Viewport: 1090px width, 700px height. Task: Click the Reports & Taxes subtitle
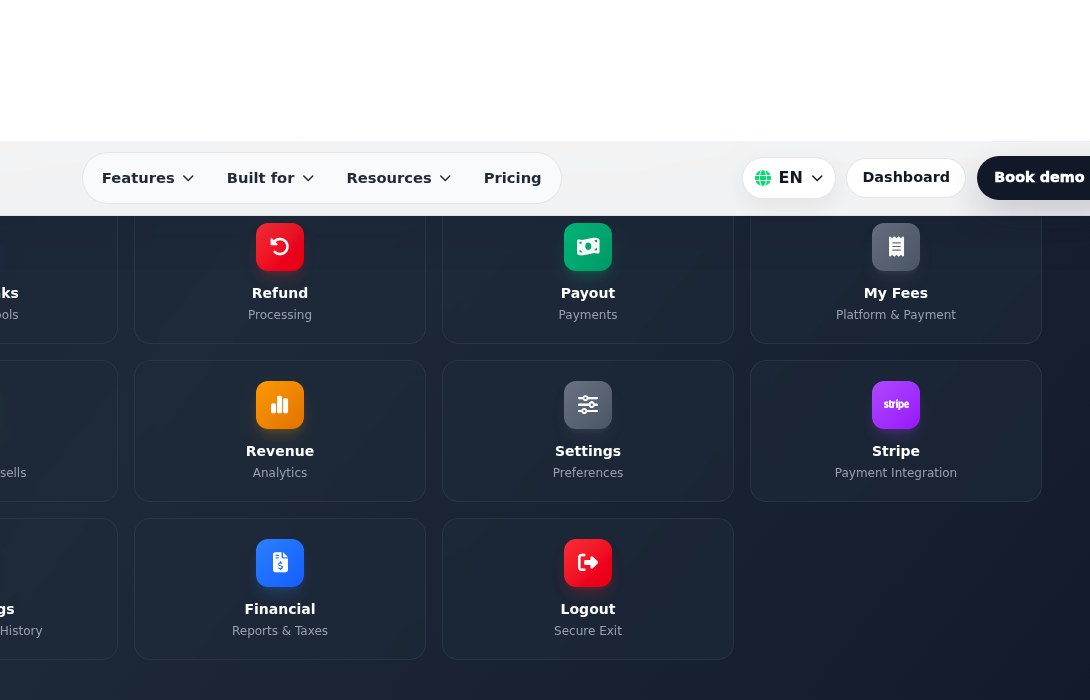click(279, 630)
